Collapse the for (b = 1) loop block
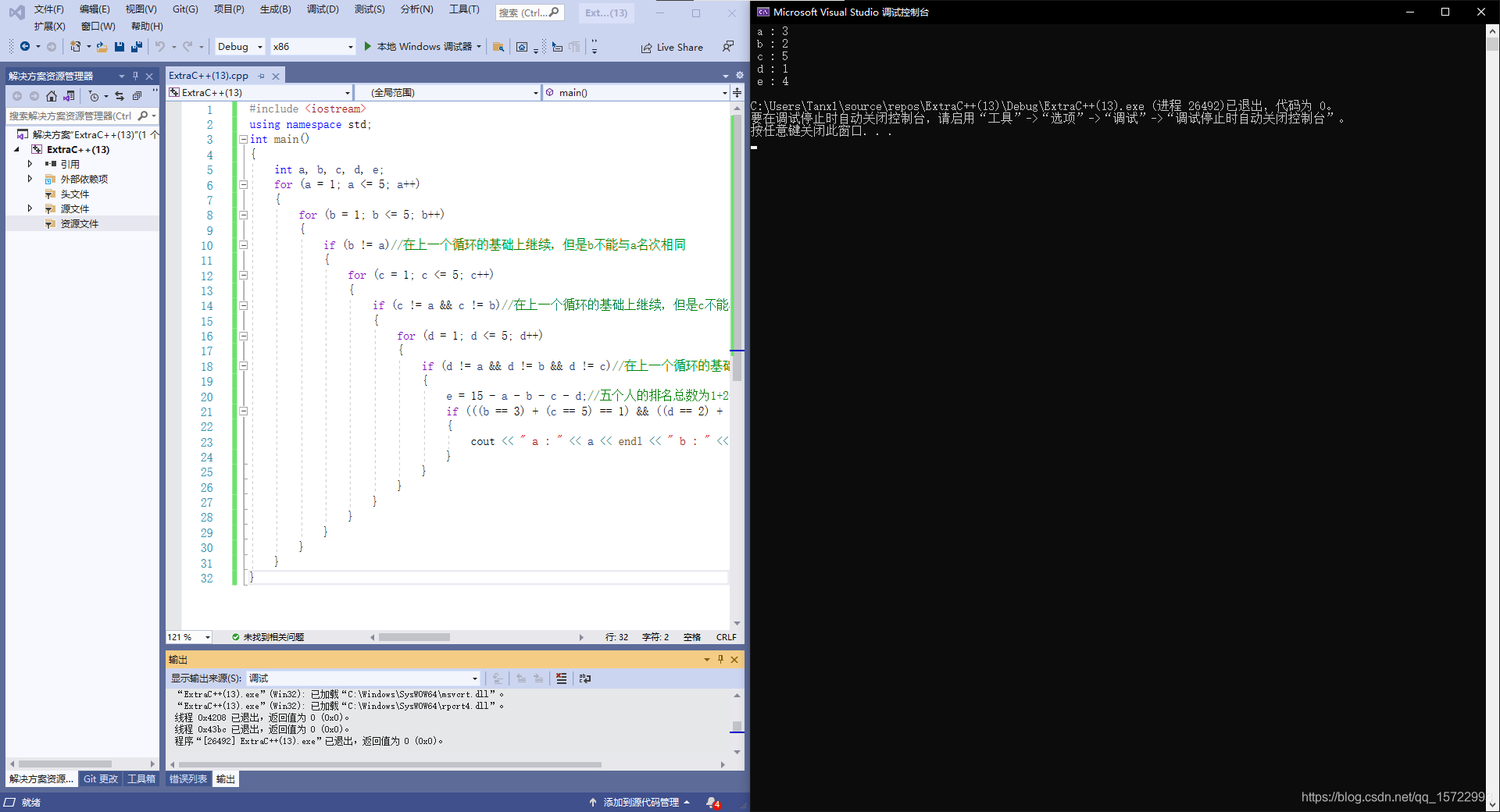 pyautogui.click(x=243, y=215)
